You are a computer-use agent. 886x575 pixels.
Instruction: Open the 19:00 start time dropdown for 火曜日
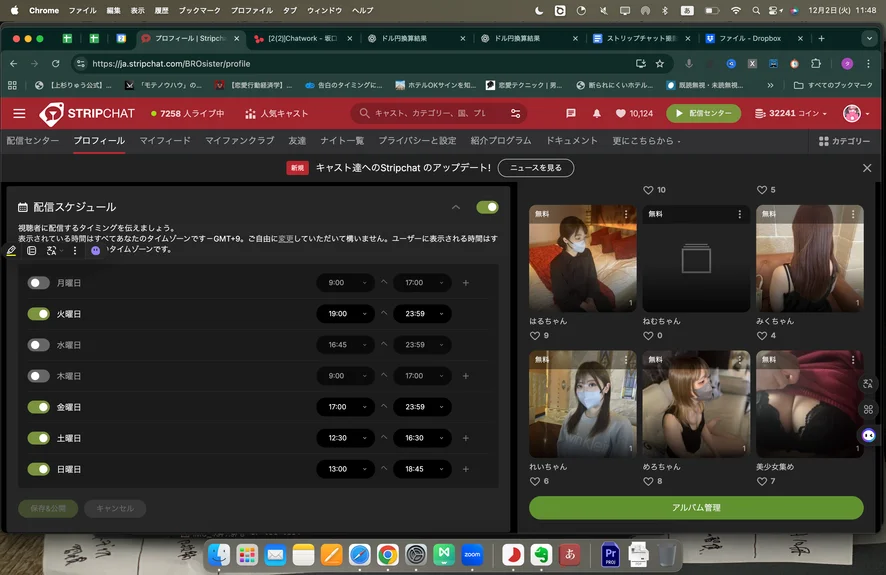click(x=345, y=314)
